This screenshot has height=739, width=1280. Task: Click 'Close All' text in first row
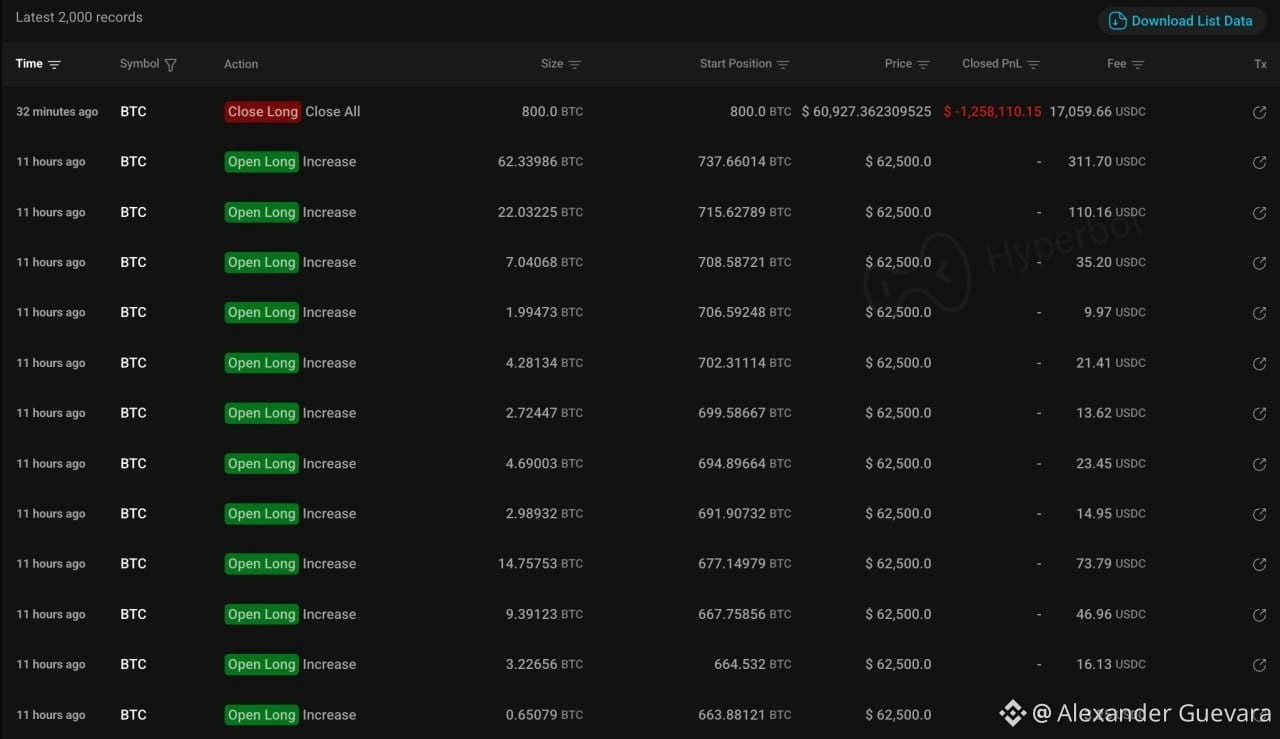click(x=333, y=112)
